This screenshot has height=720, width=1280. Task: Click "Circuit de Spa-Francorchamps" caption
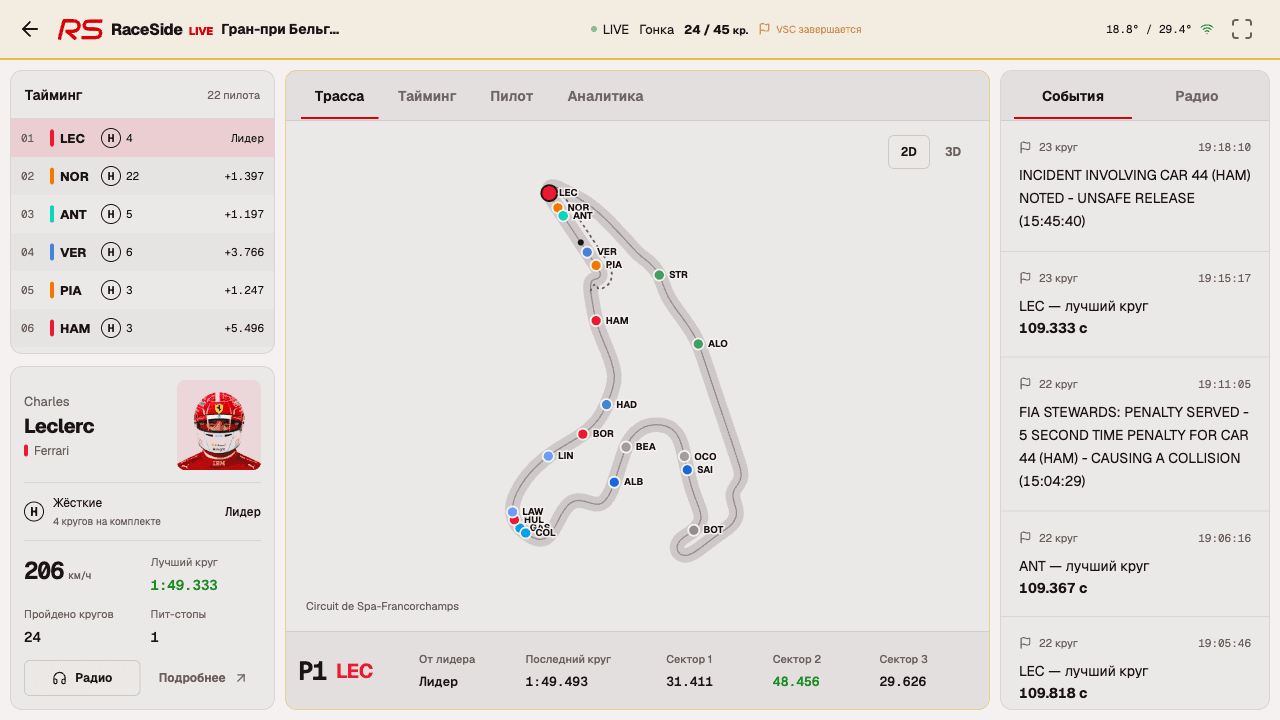(383, 606)
